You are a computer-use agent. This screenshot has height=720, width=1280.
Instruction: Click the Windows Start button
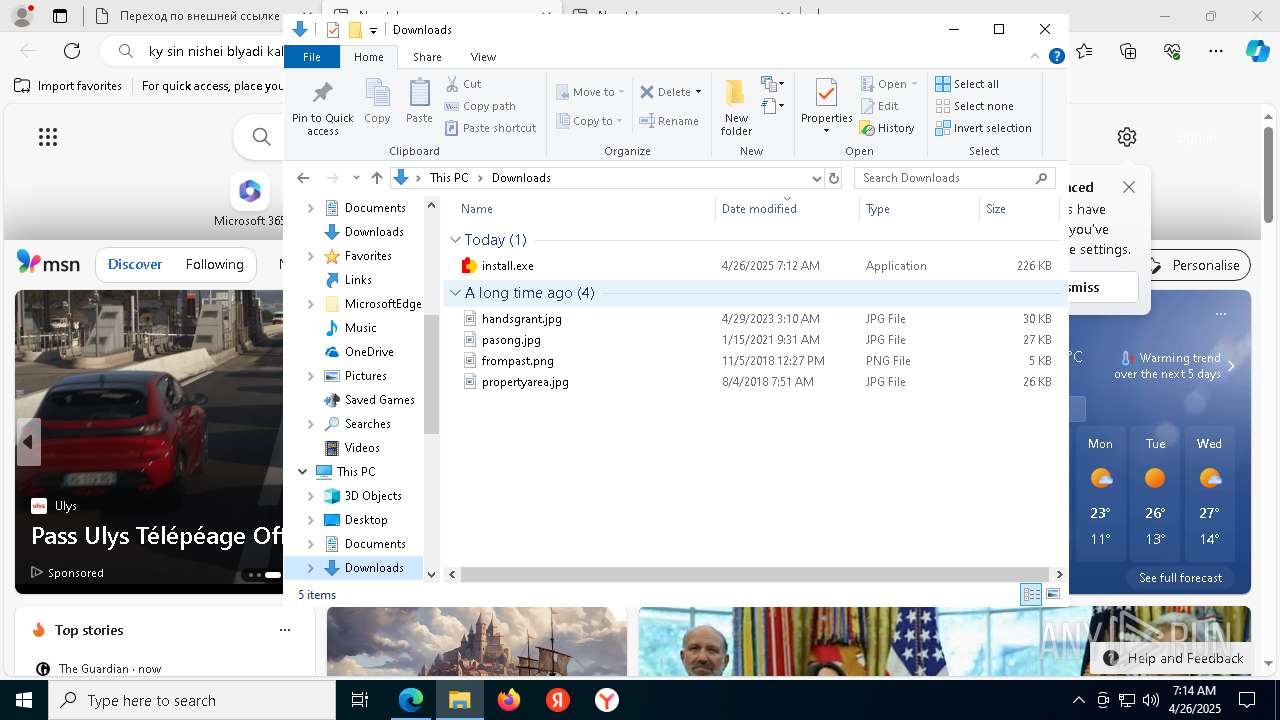[x=24, y=700]
